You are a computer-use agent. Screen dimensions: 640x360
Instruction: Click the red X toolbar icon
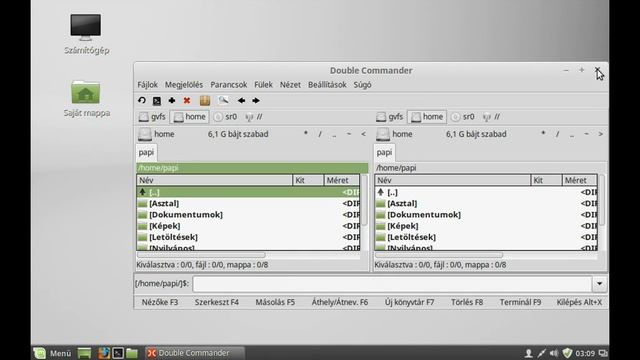(x=187, y=100)
